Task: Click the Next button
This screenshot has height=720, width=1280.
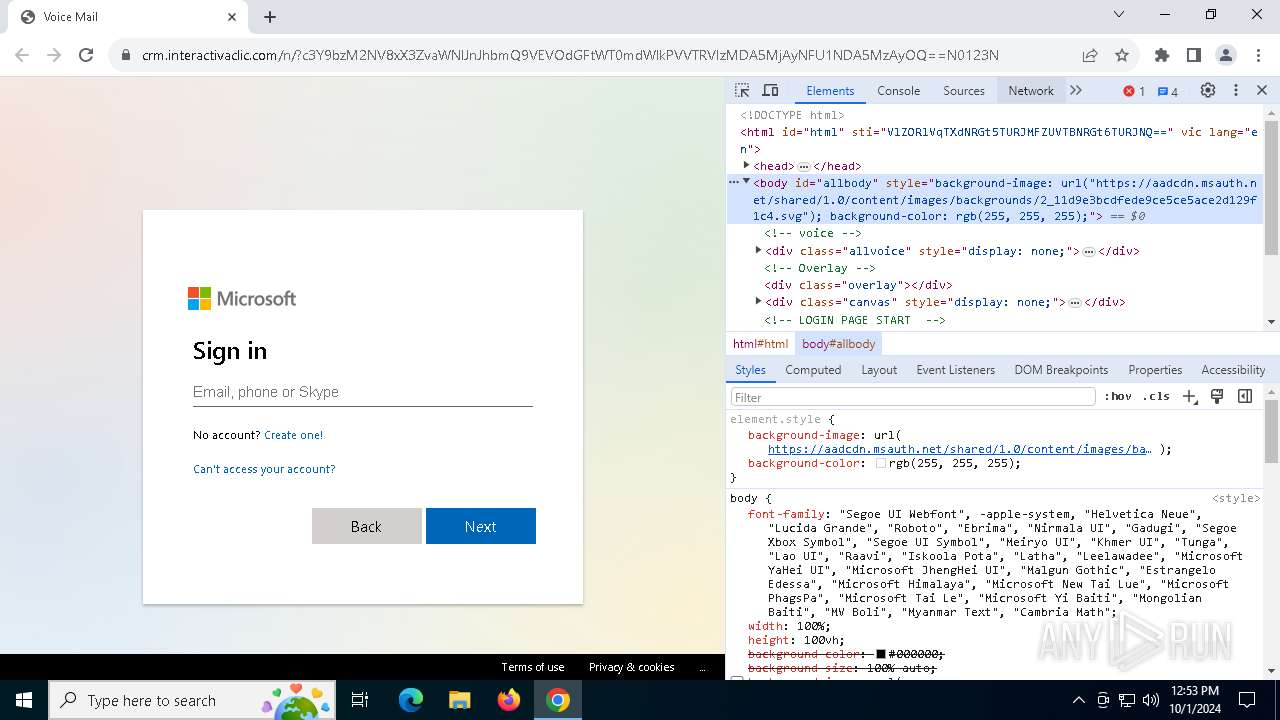Action: [480, 526]
